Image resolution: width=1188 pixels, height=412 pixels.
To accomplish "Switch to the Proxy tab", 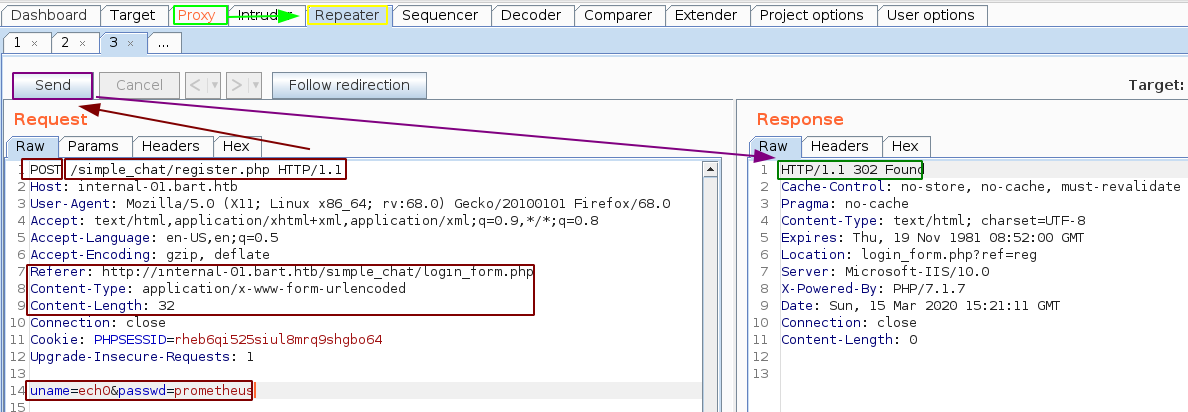I will click(197, 15).
